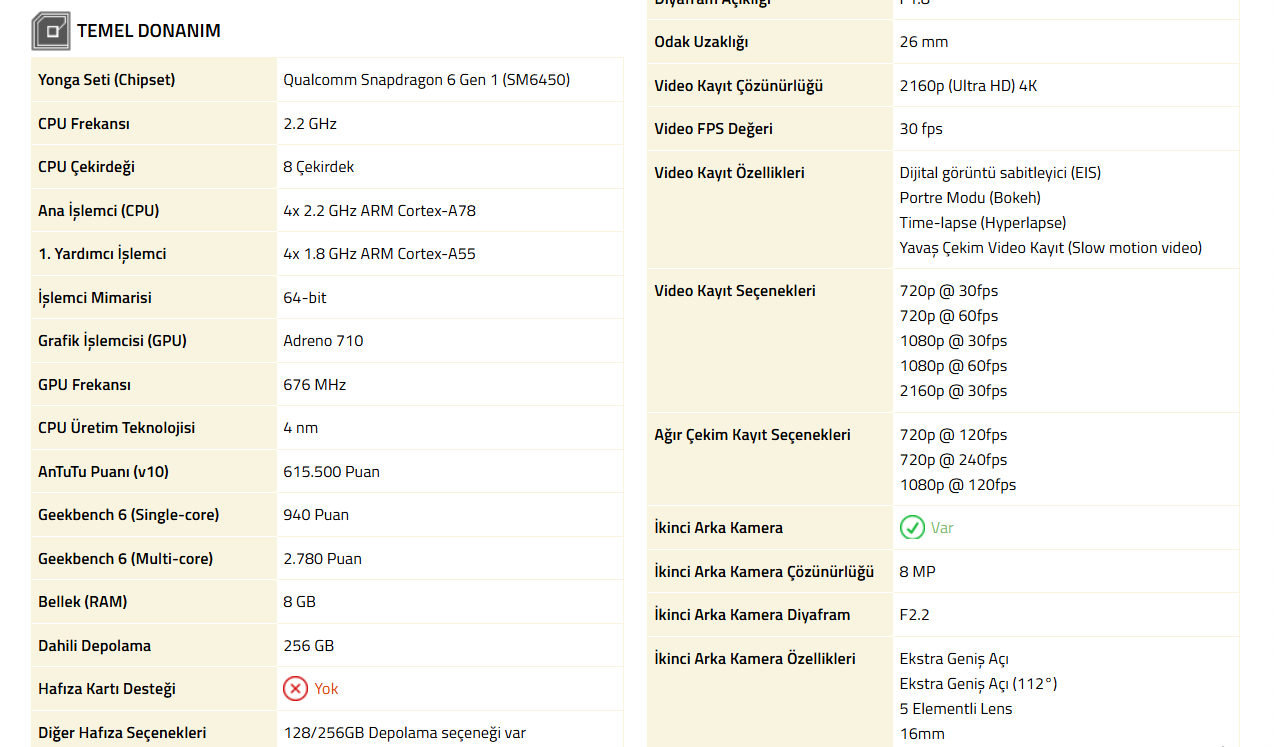The height and width of the screenshot is (747, 1274).
Task: Select the 1080p @ 60fps line
Action: click(x=953, y=366)
